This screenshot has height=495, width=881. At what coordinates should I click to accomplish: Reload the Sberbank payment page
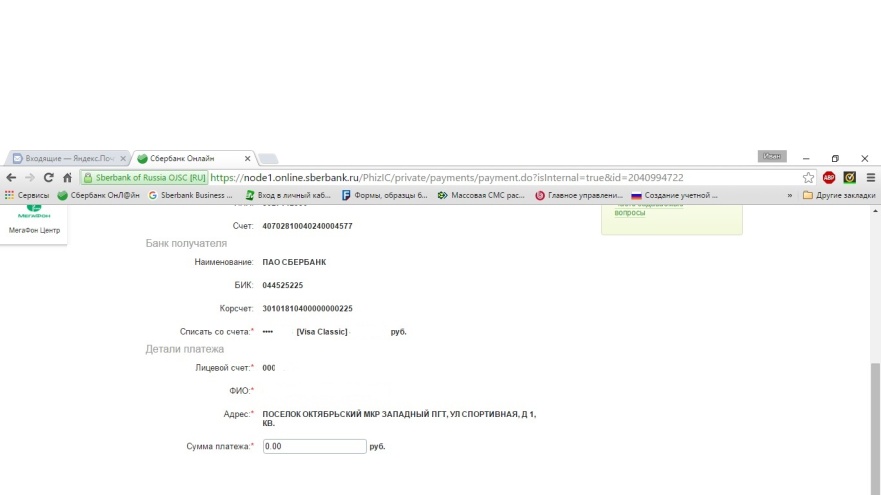[48, 177]
